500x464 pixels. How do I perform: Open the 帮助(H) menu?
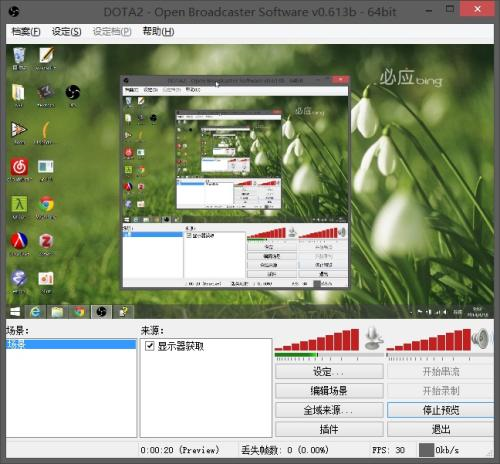(x=158, y=32)
